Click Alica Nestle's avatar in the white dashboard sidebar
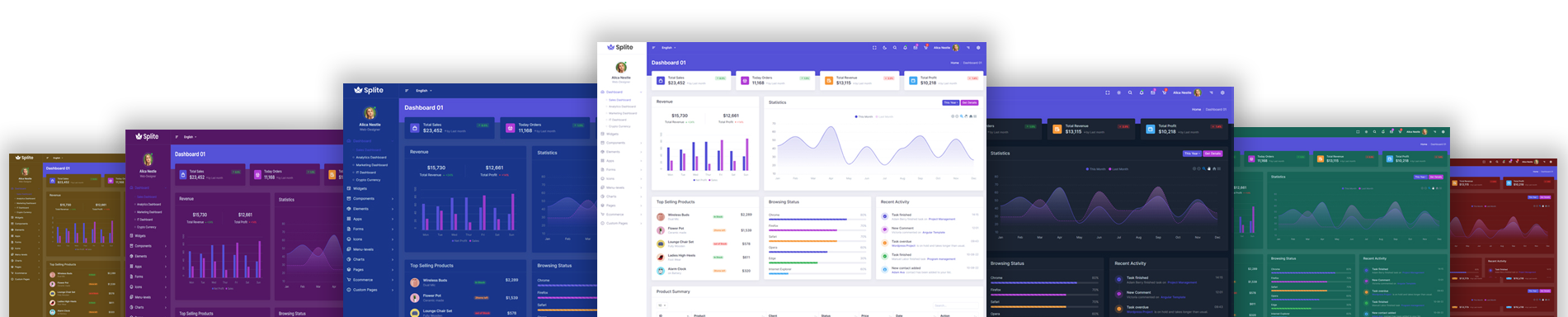 (x=621, y=67)
